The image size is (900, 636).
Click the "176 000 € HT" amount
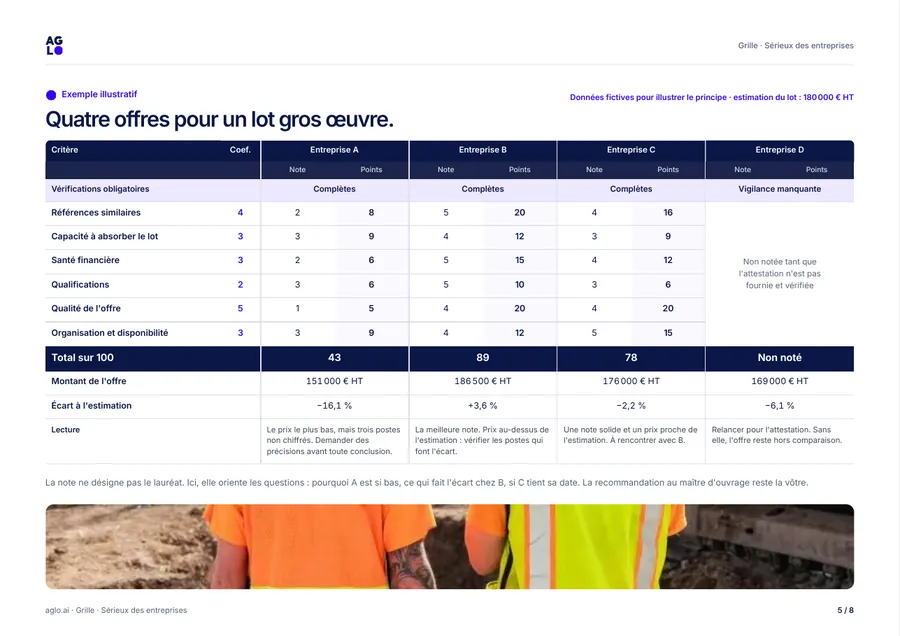(x=631, y=381)
